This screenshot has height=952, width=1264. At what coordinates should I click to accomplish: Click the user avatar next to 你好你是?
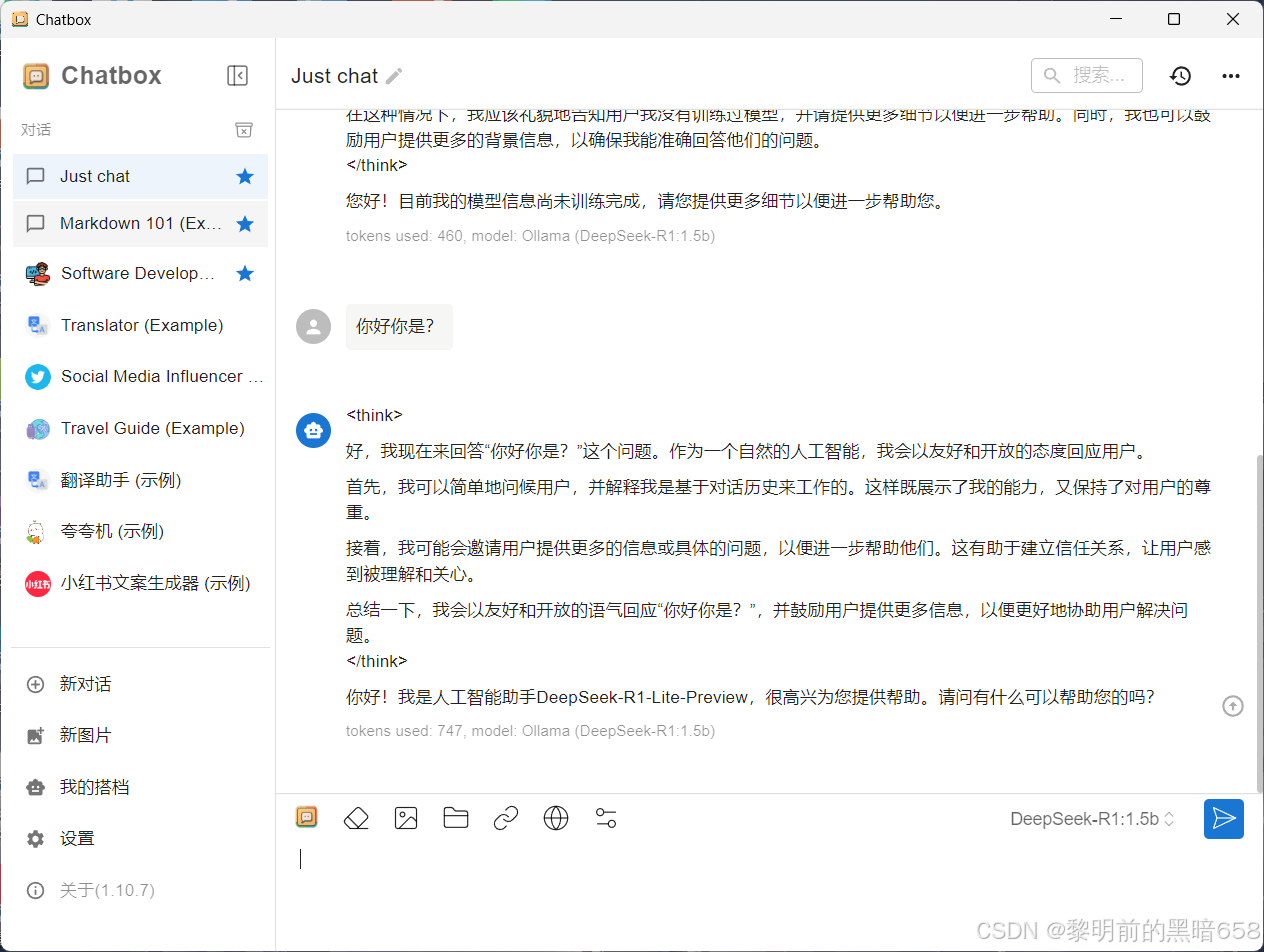point(314,326)
